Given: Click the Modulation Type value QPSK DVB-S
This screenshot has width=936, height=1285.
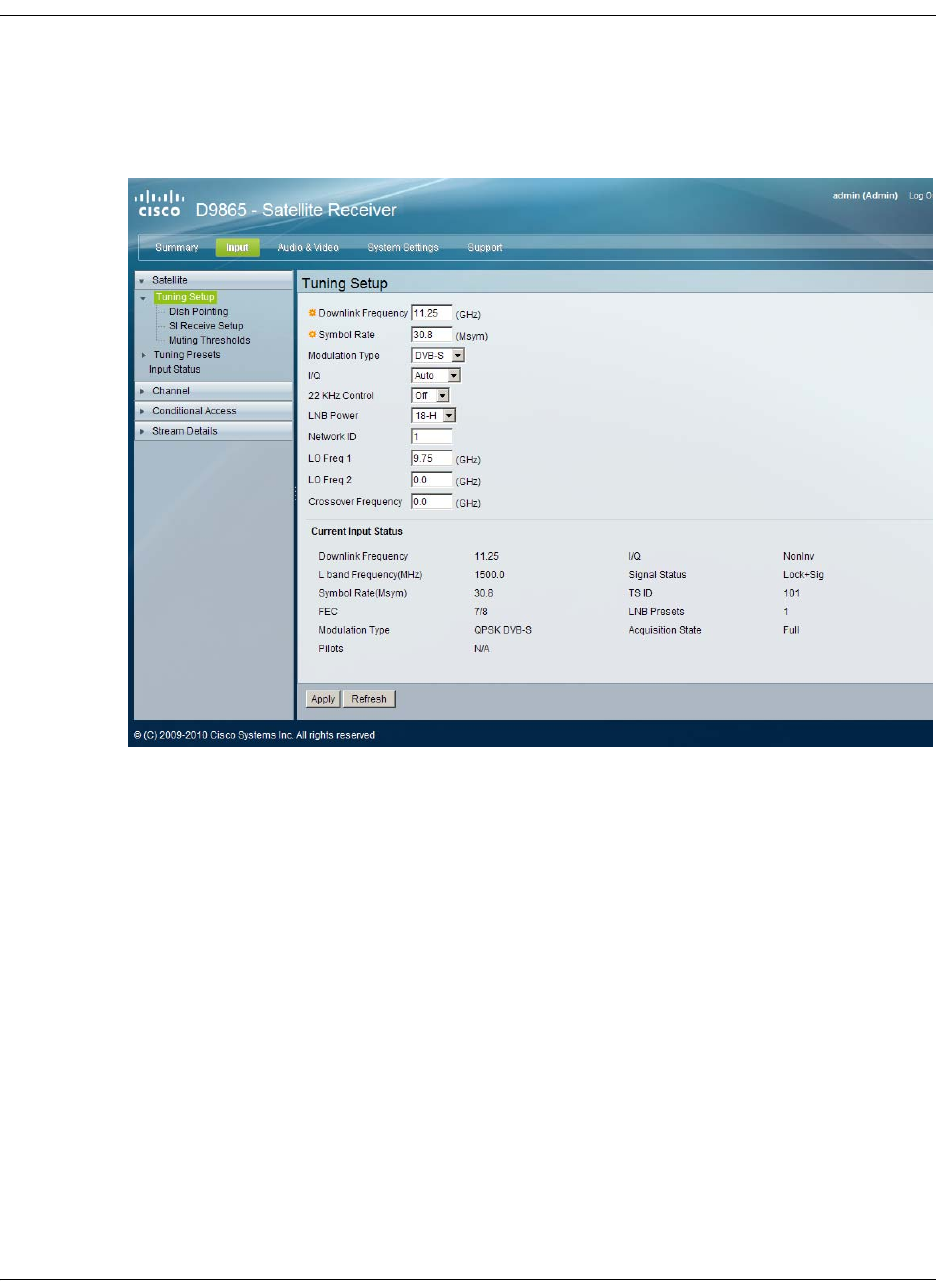Looking at the screenshot, I should (502, 631).
